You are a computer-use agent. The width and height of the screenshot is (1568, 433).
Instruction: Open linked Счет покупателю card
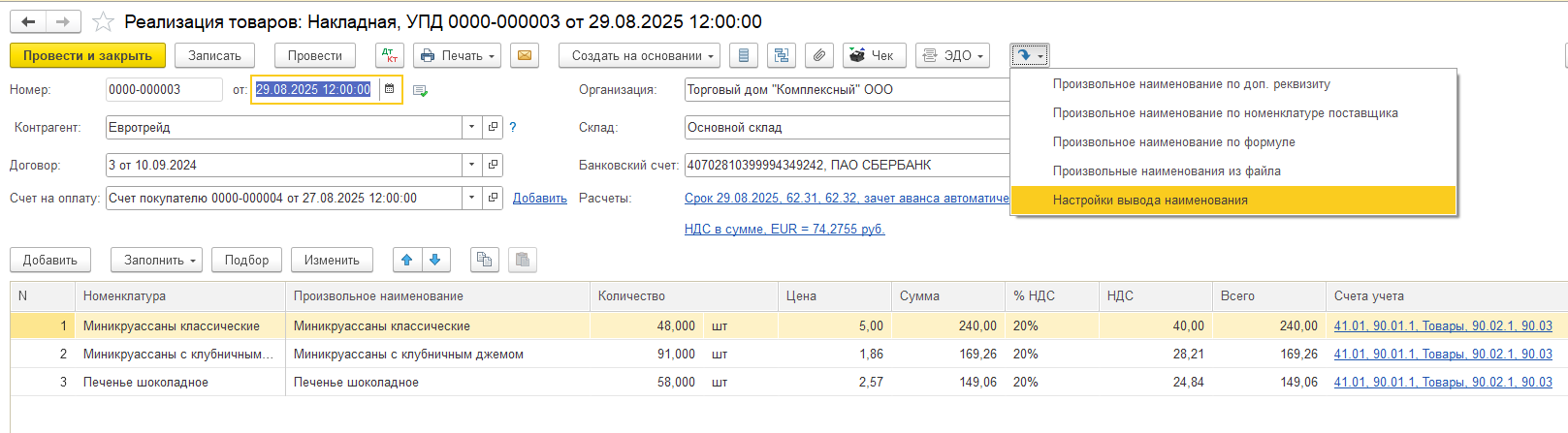[x=493, y=198]
